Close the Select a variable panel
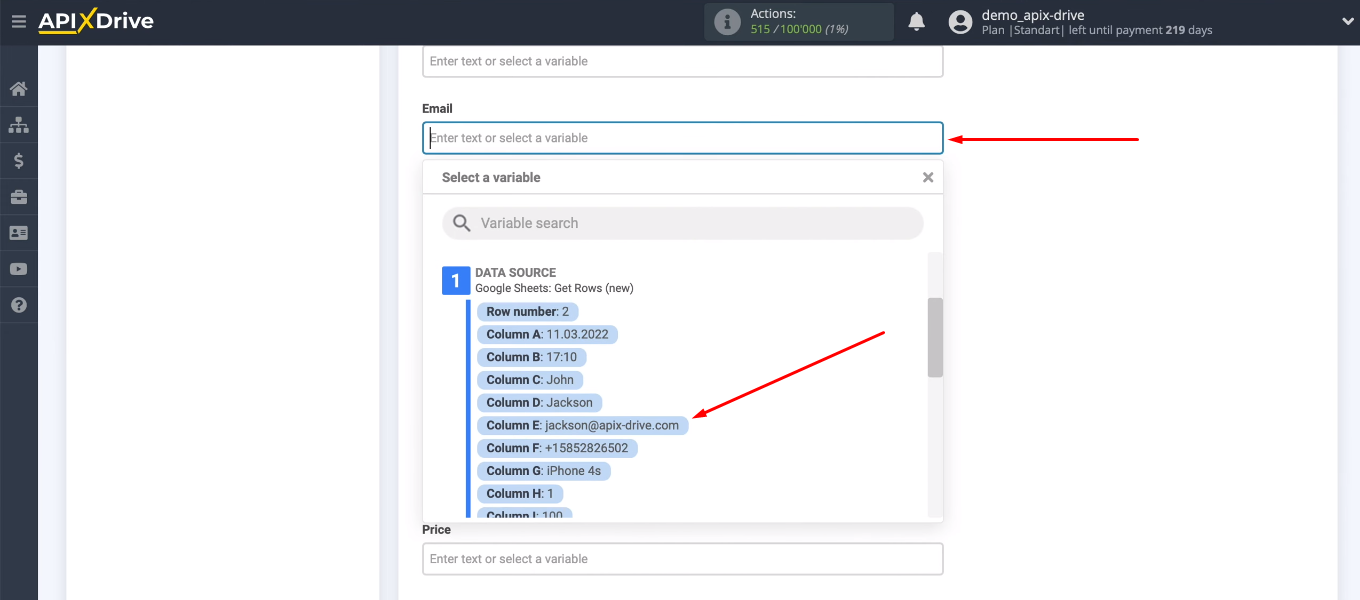Screen dimensions: 1360x600 pos(927,176)
